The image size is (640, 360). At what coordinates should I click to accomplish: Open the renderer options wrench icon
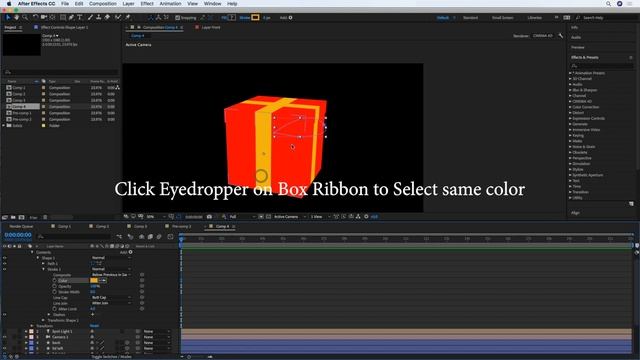[x=561, y=36]
